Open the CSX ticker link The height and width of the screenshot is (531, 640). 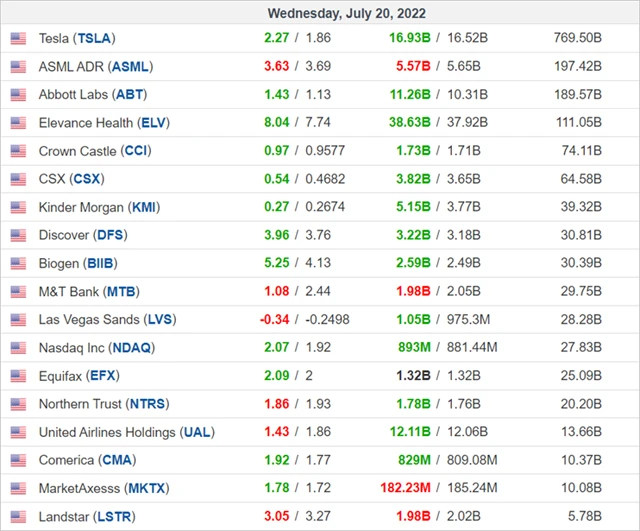tap(88, 179)
